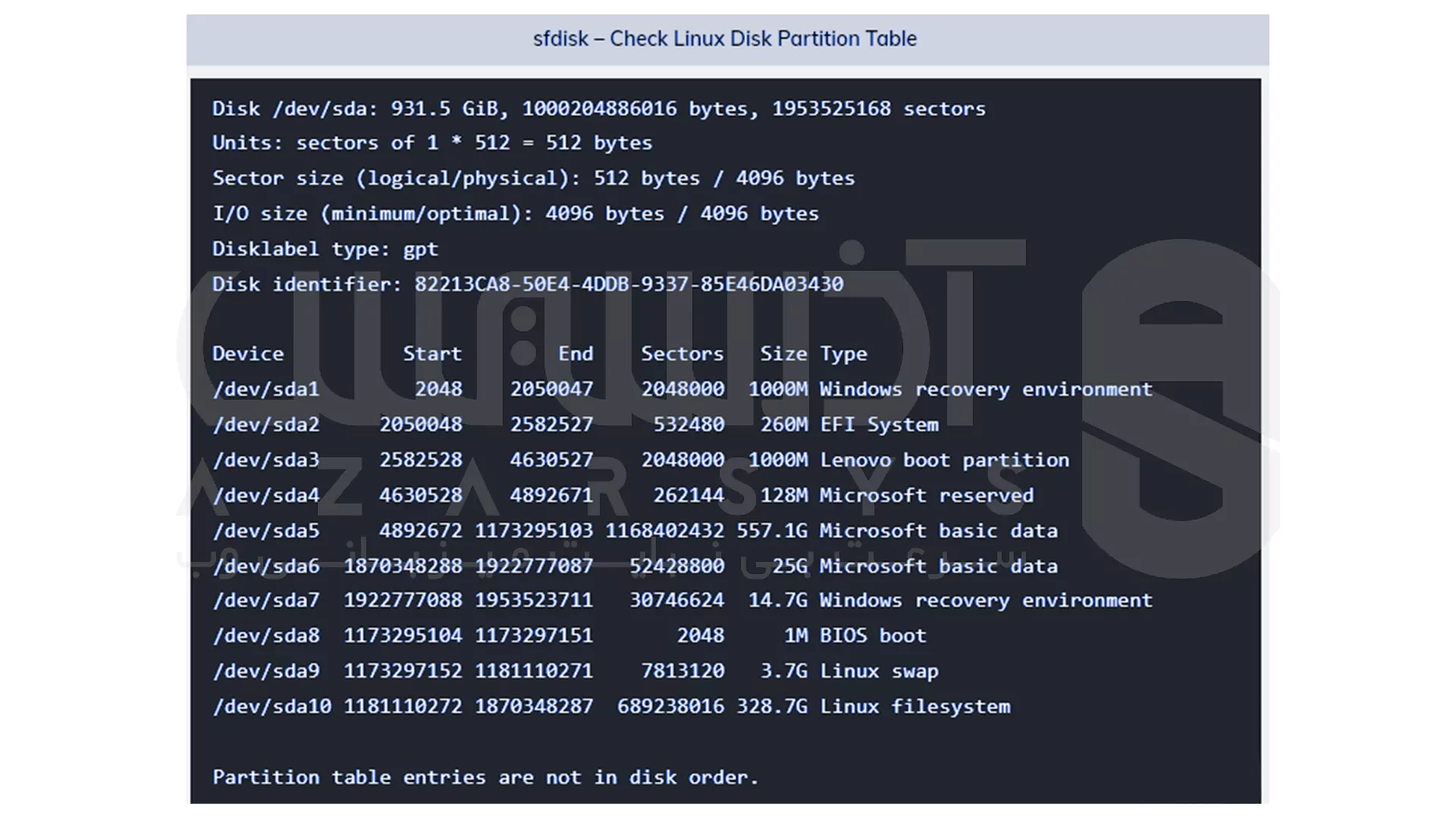Click the '/dev/sda5' device name

266,531
